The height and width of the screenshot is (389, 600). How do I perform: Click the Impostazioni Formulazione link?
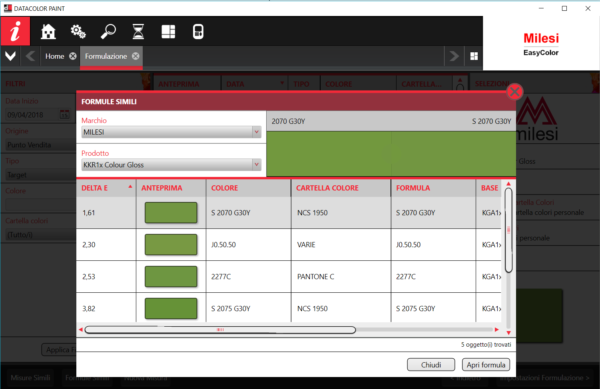544,378
